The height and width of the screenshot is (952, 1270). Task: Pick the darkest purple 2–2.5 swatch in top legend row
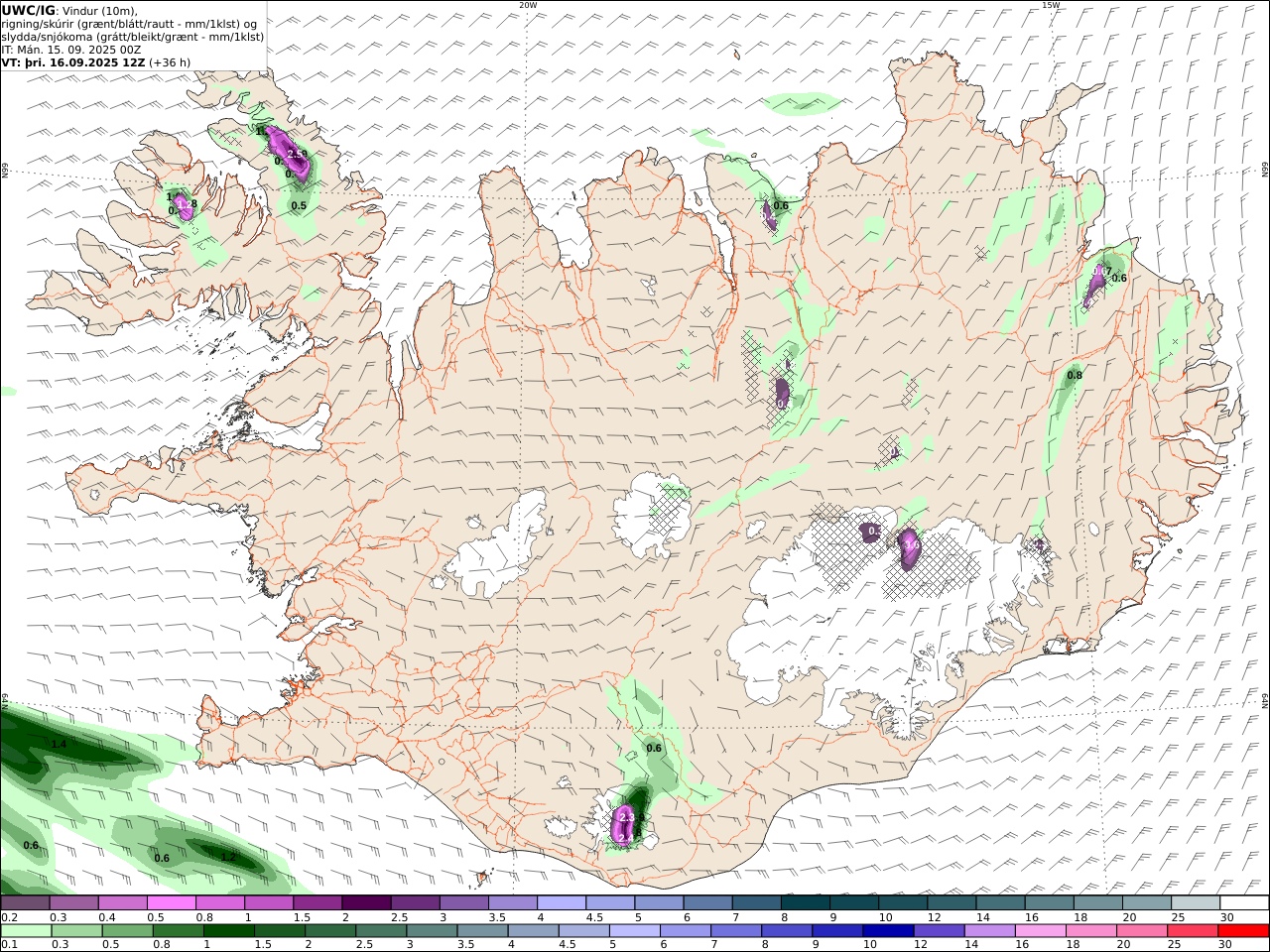coord(366,902)
